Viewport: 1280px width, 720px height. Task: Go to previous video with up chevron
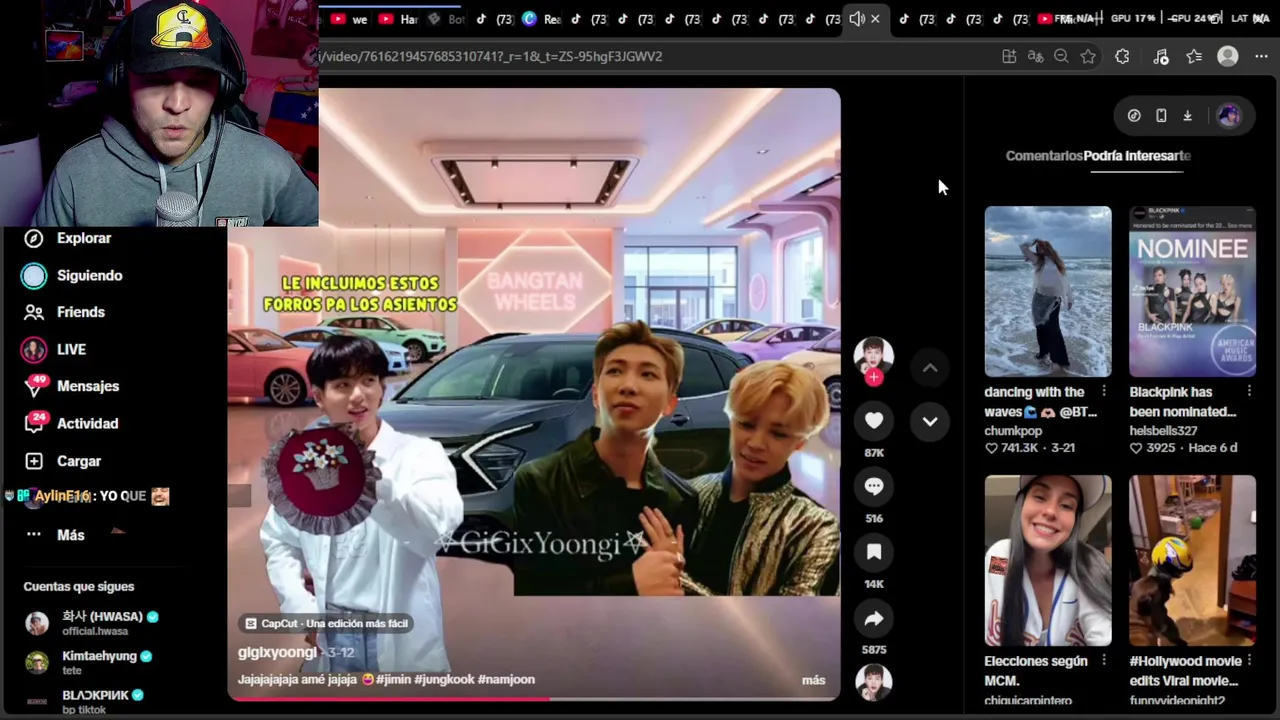tap(930, 368)
